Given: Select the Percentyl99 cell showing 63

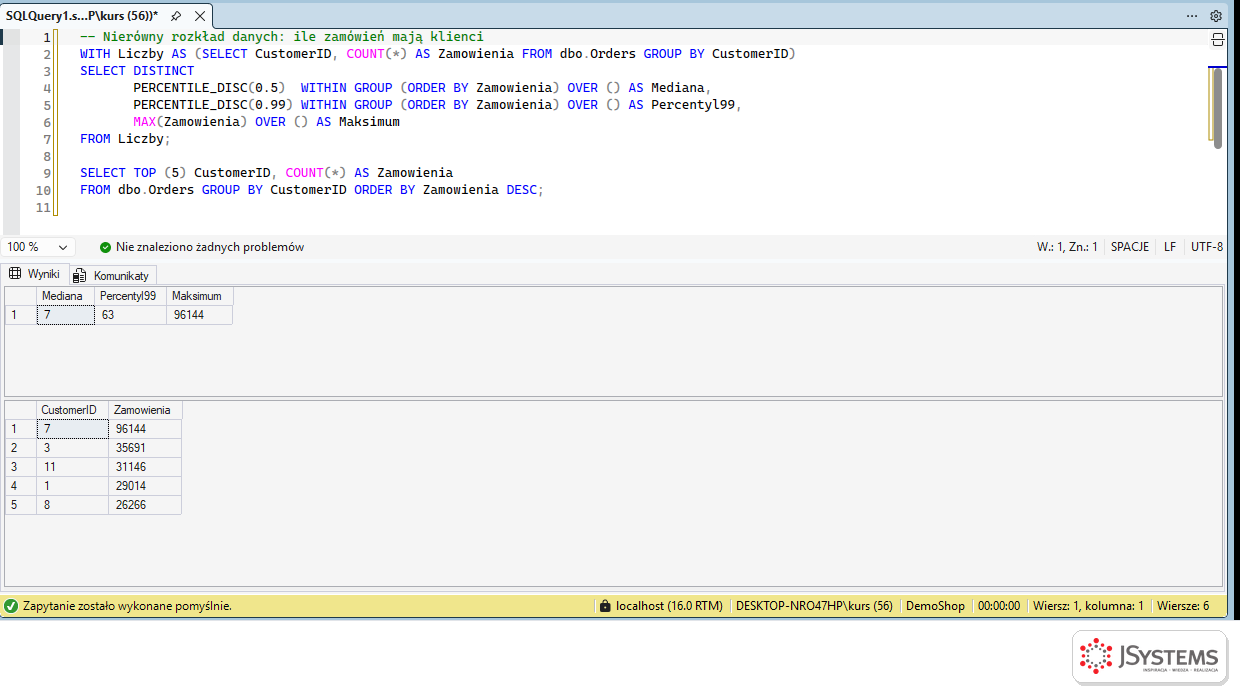Looking at the screenshot, I should point(131,315).
